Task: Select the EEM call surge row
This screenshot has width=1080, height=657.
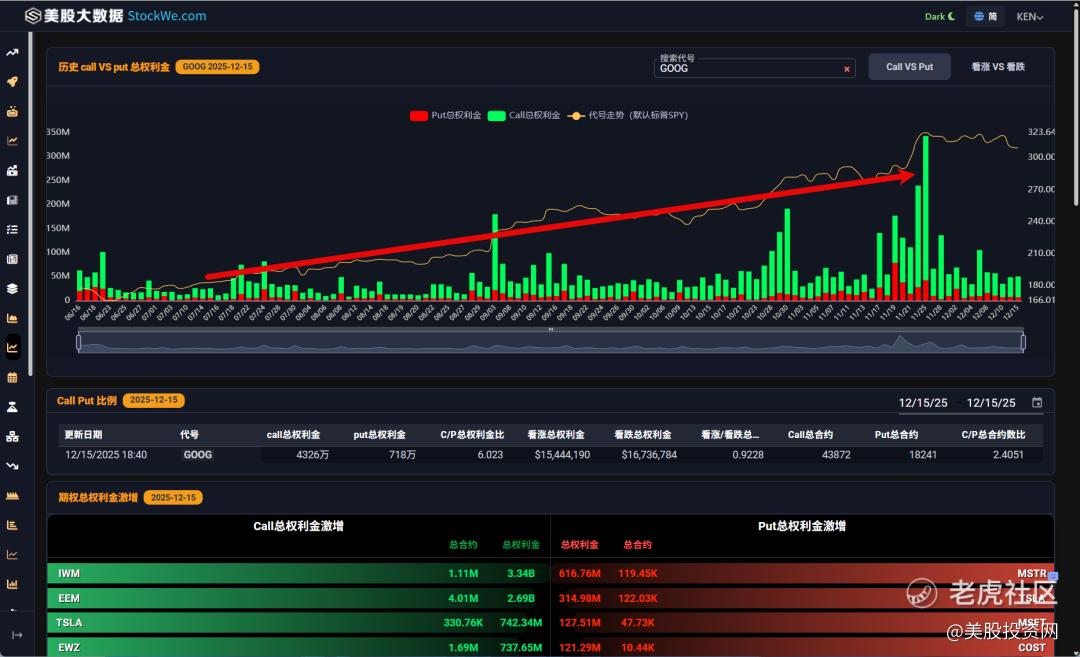Action: (298, 598)
